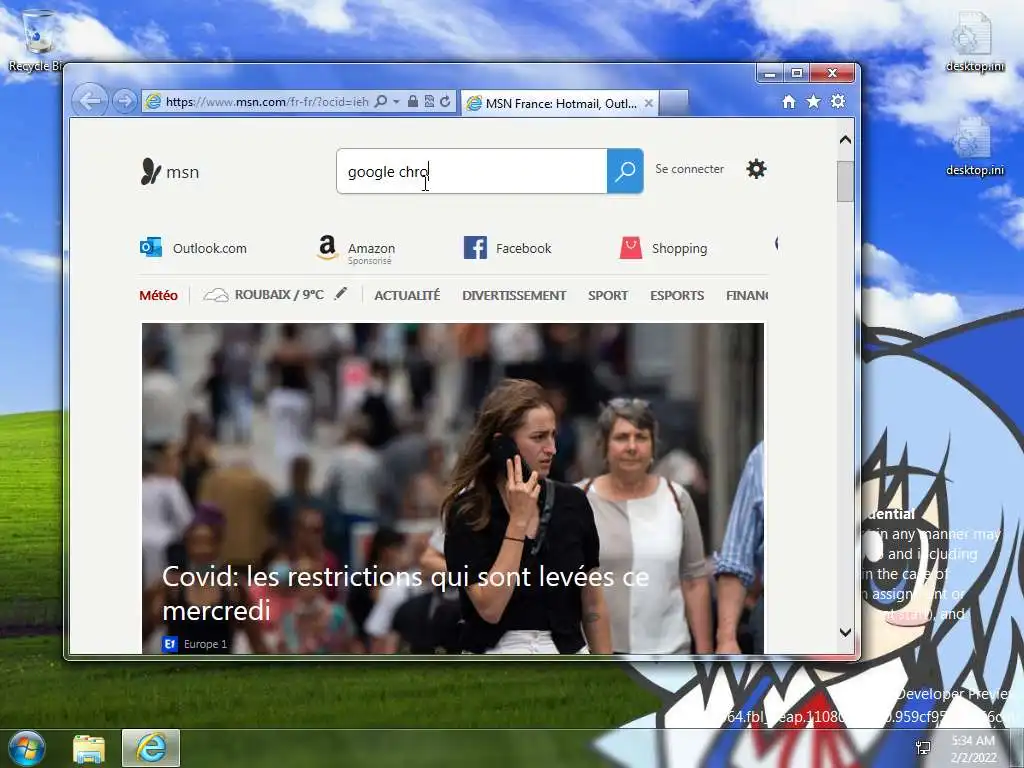Click the vertical scrollbar thumb

tap(845, 182)
